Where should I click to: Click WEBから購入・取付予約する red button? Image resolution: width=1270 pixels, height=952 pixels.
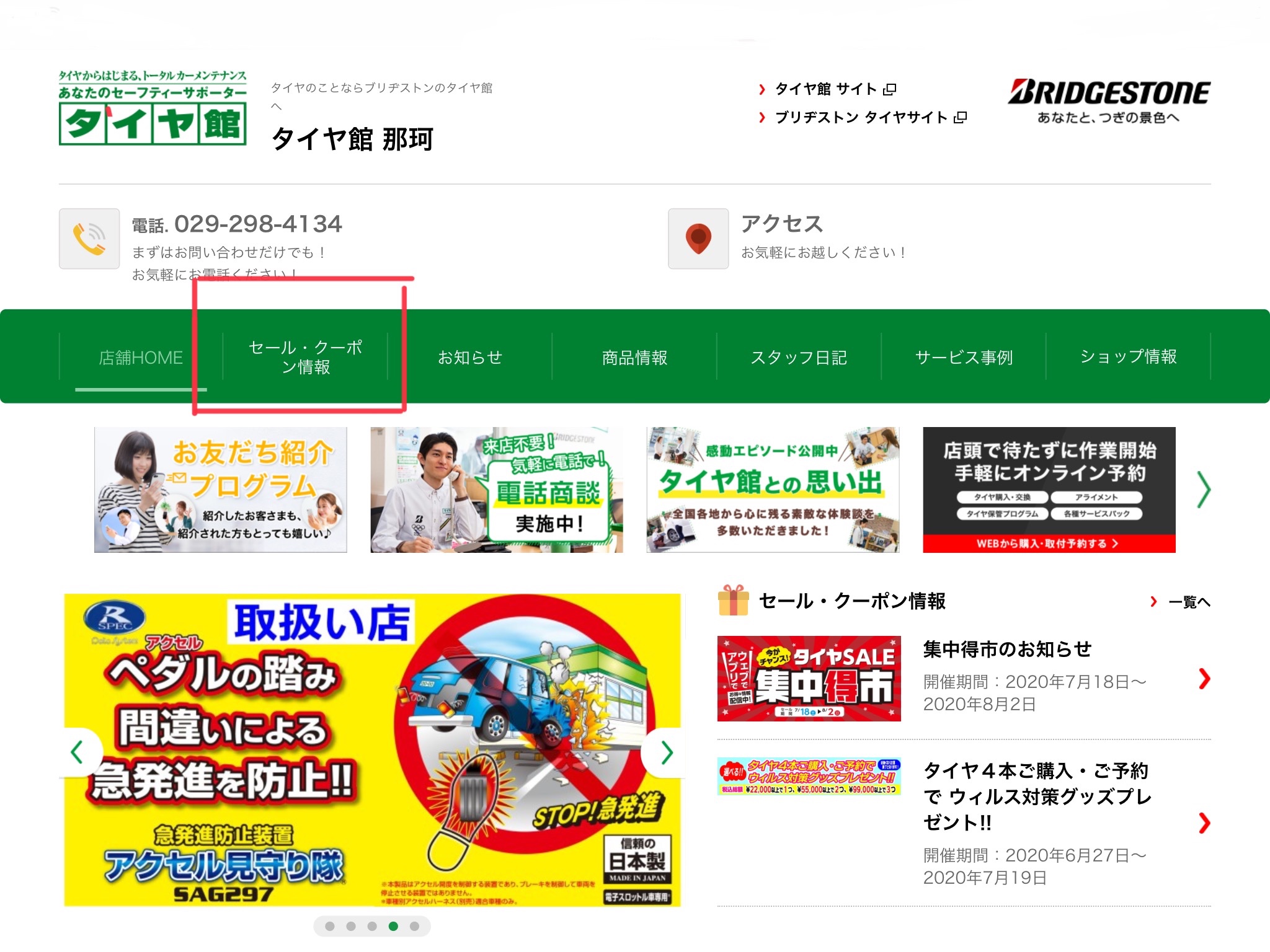click(1049, 544)
